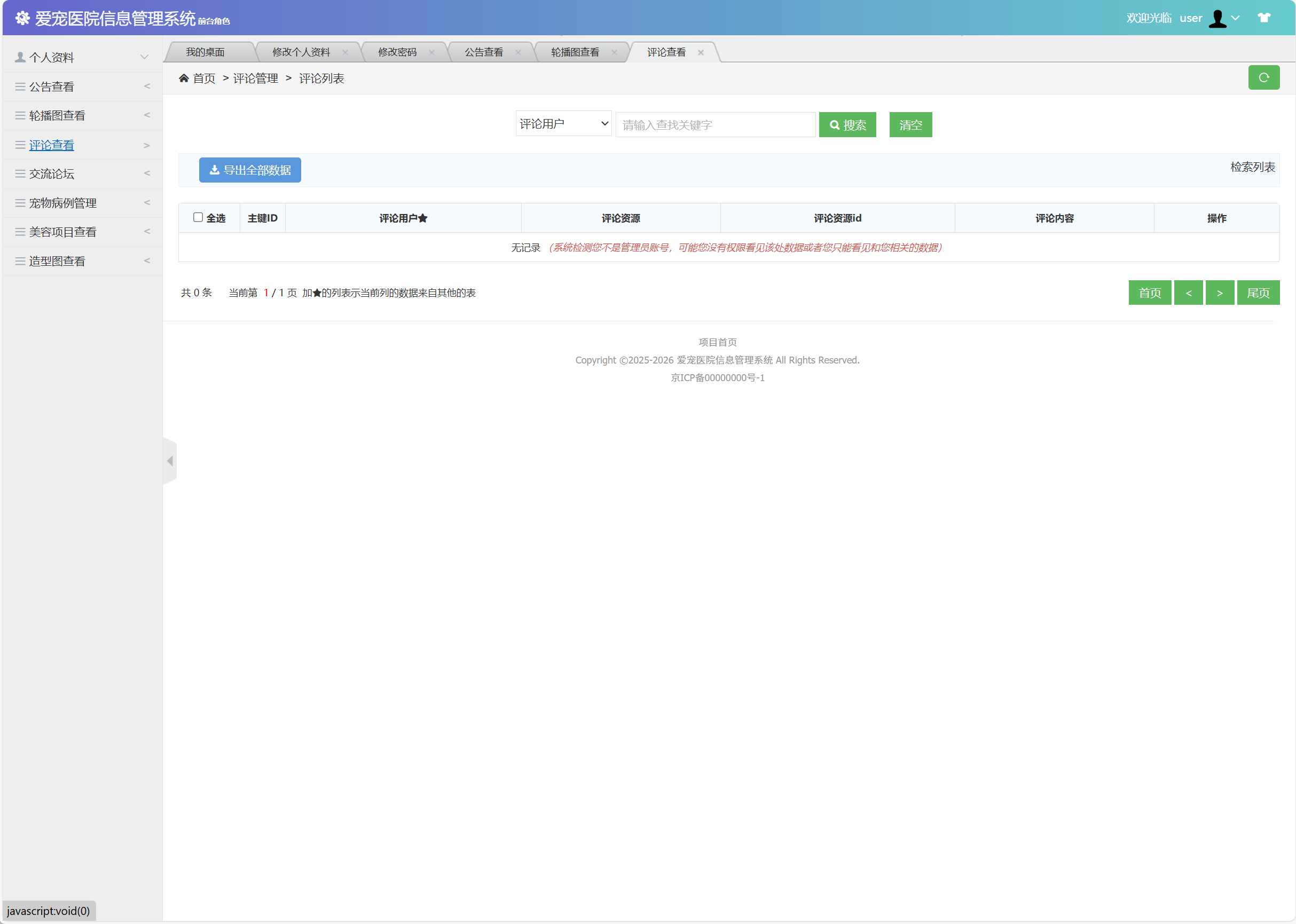Toggle the 全选 checkbox
The height and width of the screenshot is (924, 1296).
pos(198,217)
